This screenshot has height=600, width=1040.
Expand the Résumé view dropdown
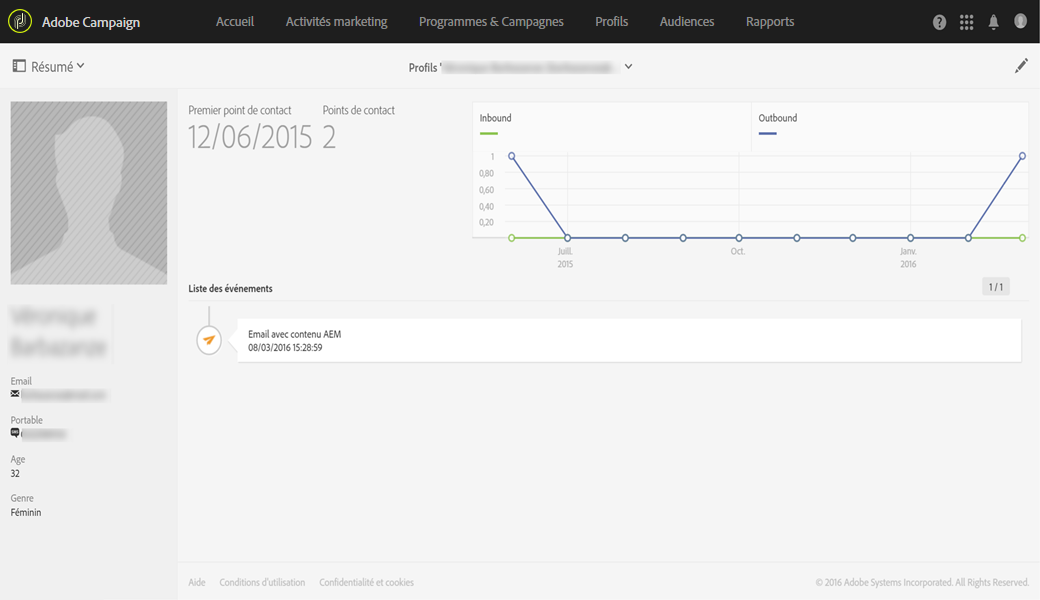[x=80, y=66]
